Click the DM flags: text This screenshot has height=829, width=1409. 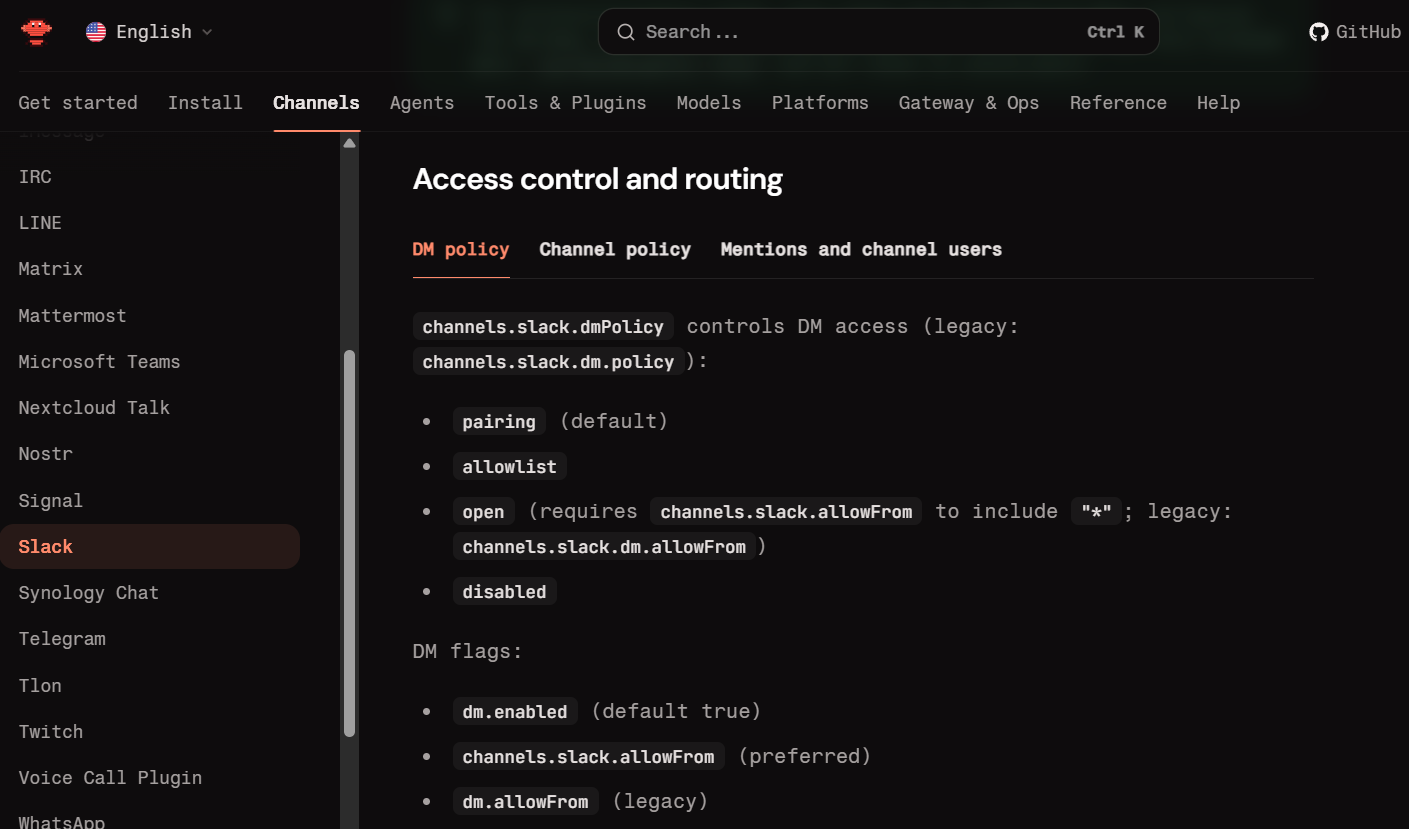pos(468,652)
